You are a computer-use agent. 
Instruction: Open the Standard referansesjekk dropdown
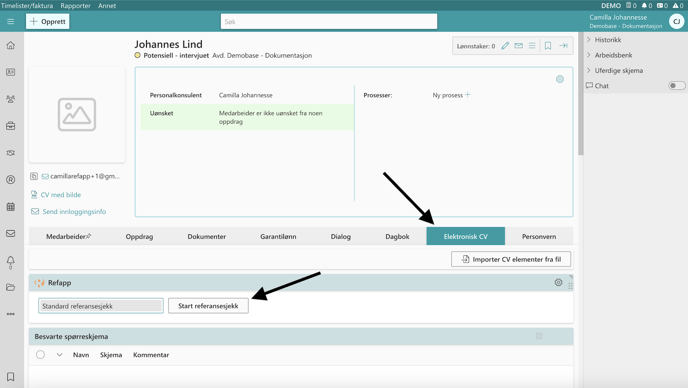point(101,306)
